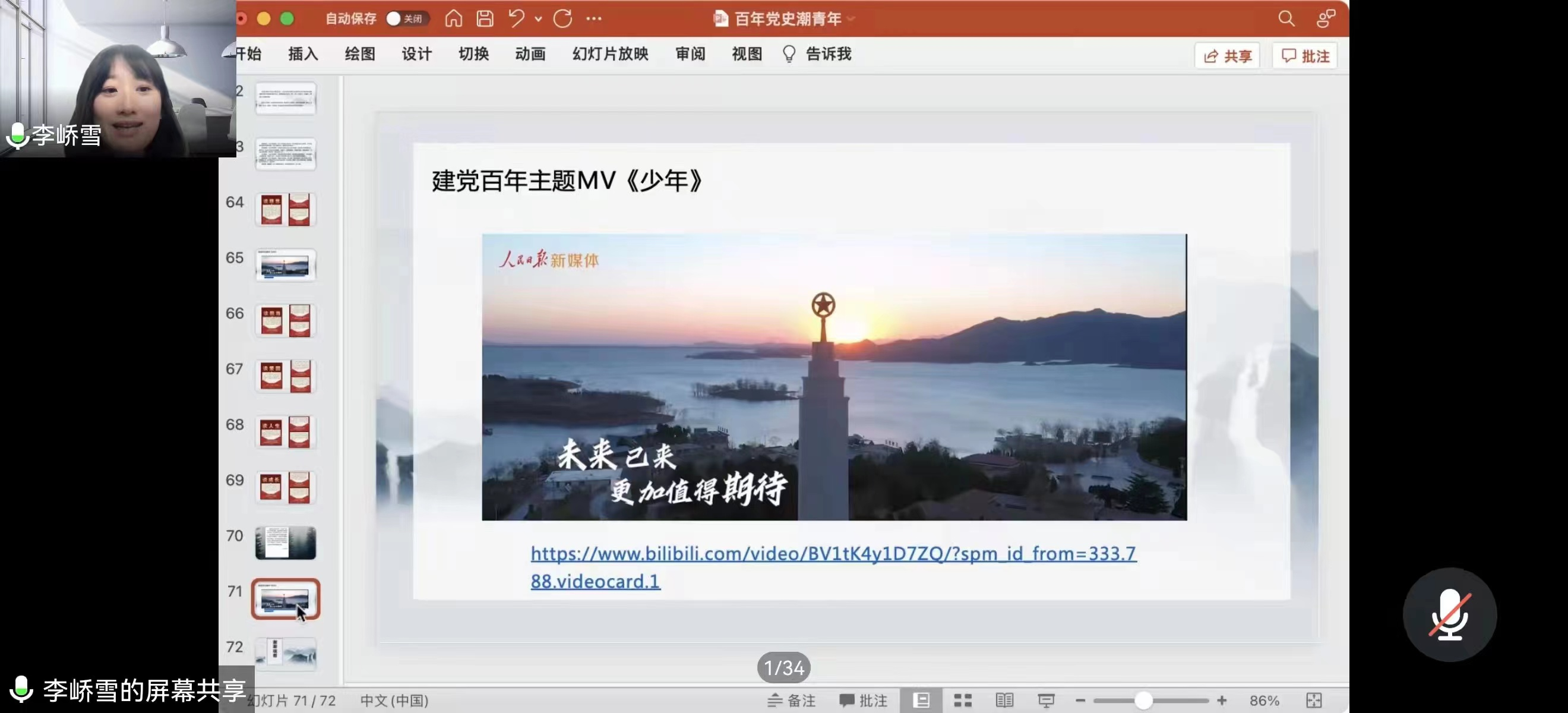Screen dimensions: 1568x713
Task: Open the 百年党史潮青年 title dropdown
Action: point(851,19)
